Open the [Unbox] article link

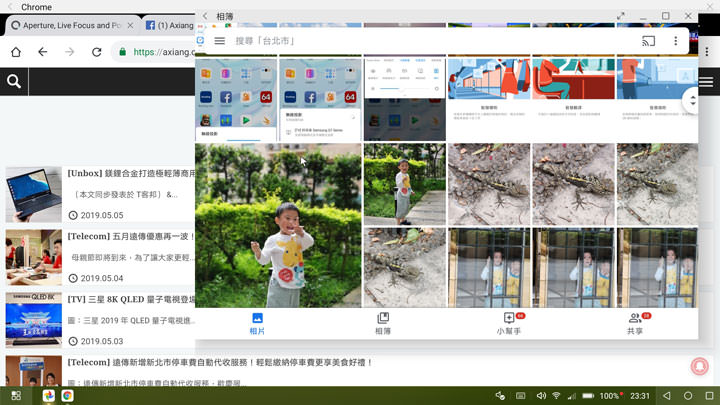[130, 173]
